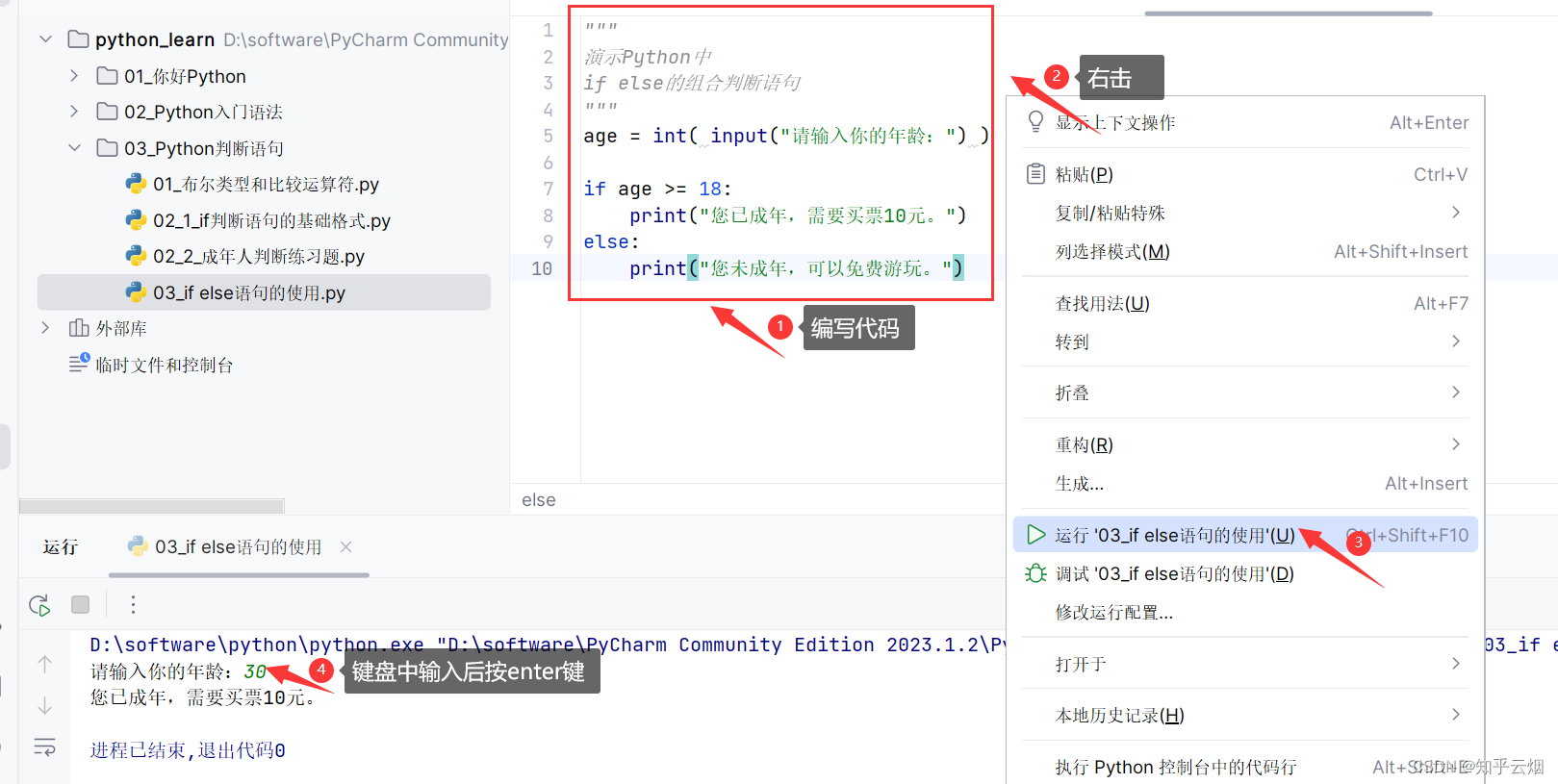The width and height of the screenshot is (1558, 784).
Task: Choose 列选择模式(M) from context menu
Action: click(x=1245, y=251)
